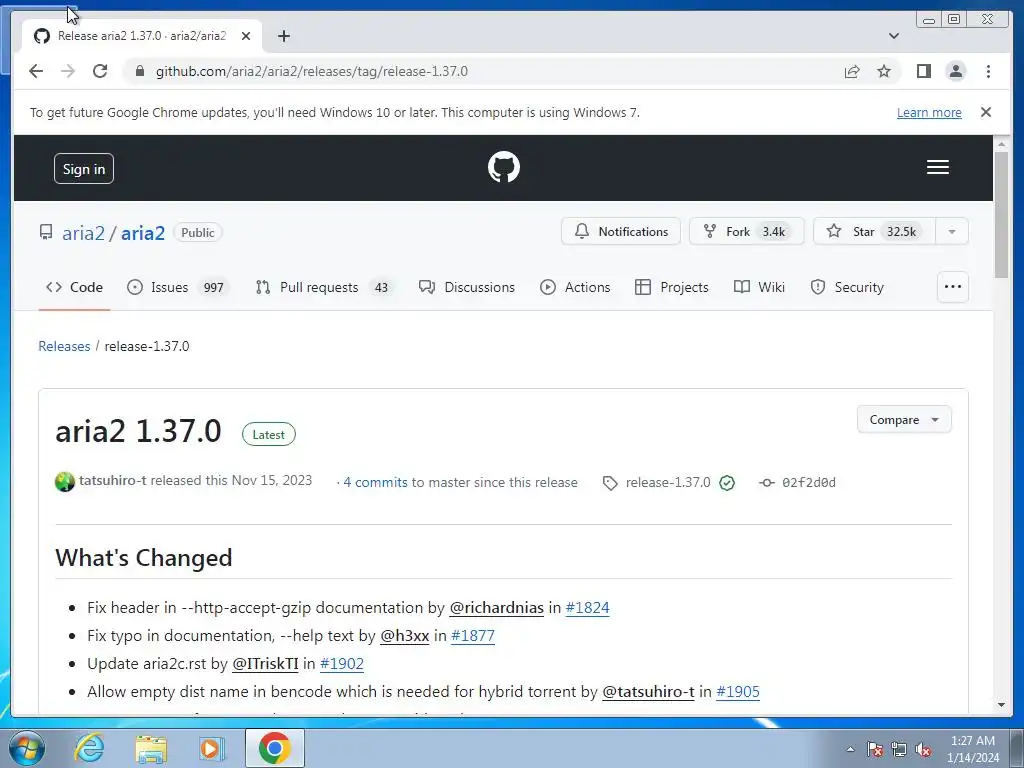Visit @ITriskTI profile
1024x768 pixels.
tap(265, 664)
